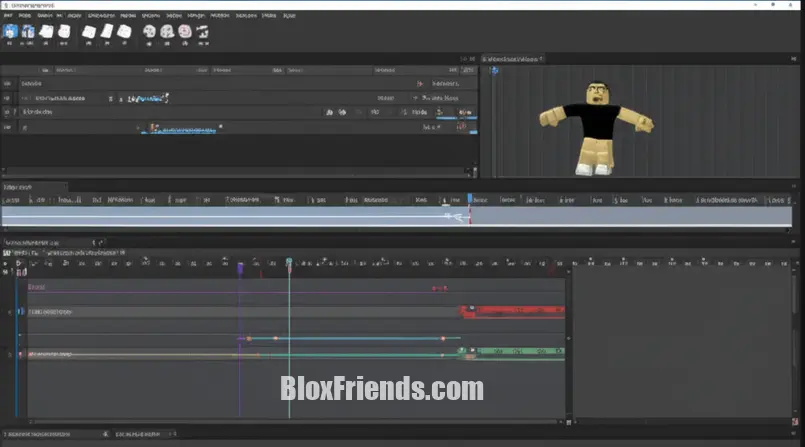Screen dimensions: 805x447
Task: Click the small red marker on the purple track line
Action: coord(439,288)
